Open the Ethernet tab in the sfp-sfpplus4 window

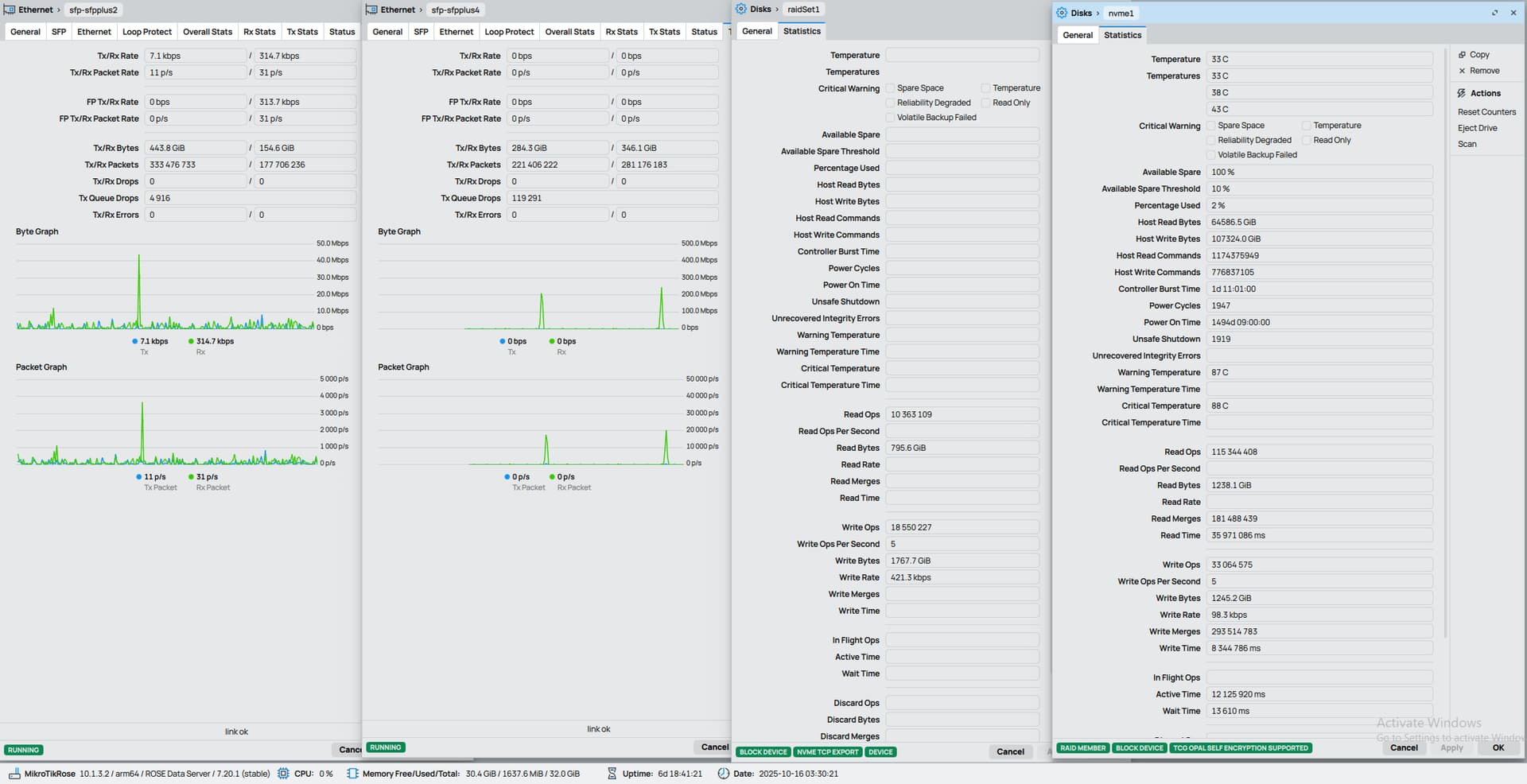[457, 32]
